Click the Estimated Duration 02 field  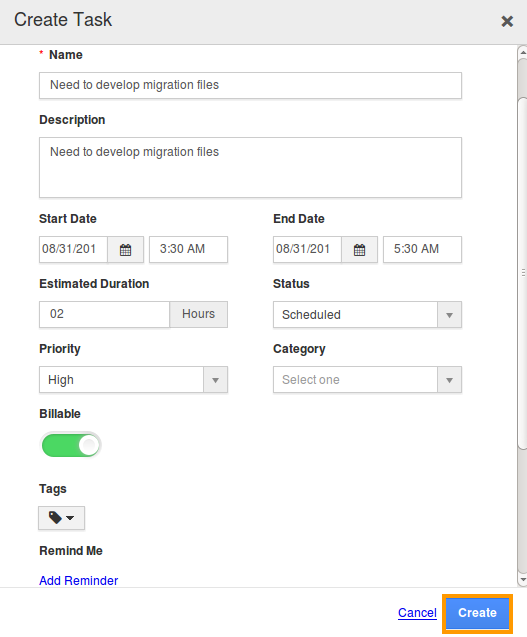(x=104, y=314)
